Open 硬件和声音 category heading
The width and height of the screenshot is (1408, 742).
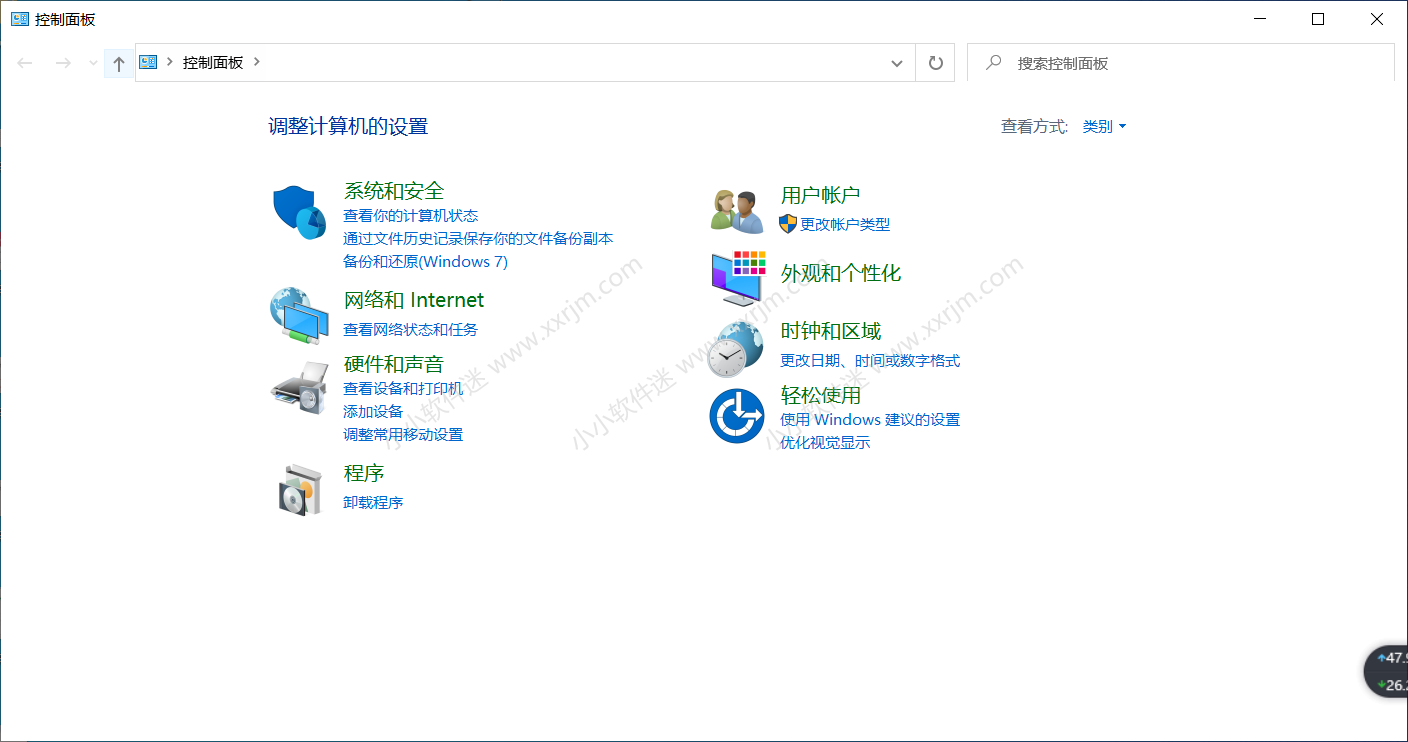point(394,363)
